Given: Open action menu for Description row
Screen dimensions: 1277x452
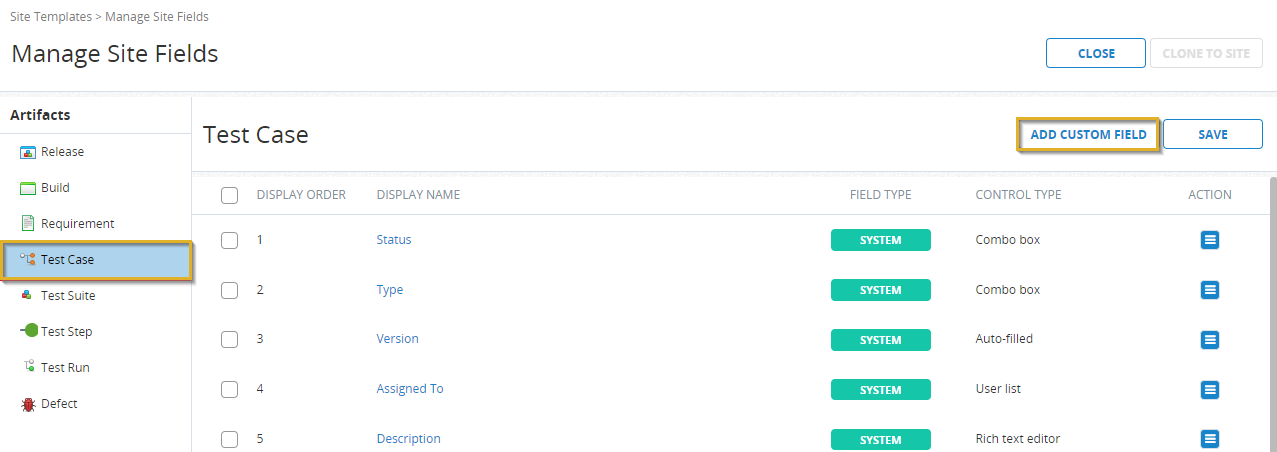Looking at the screenshot, I should 1209,438.
